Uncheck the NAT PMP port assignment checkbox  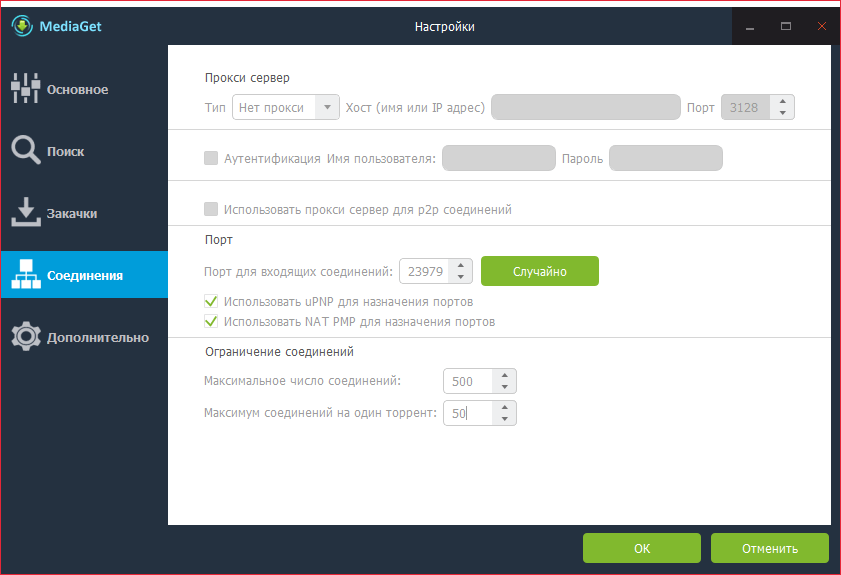click(211, 321)
